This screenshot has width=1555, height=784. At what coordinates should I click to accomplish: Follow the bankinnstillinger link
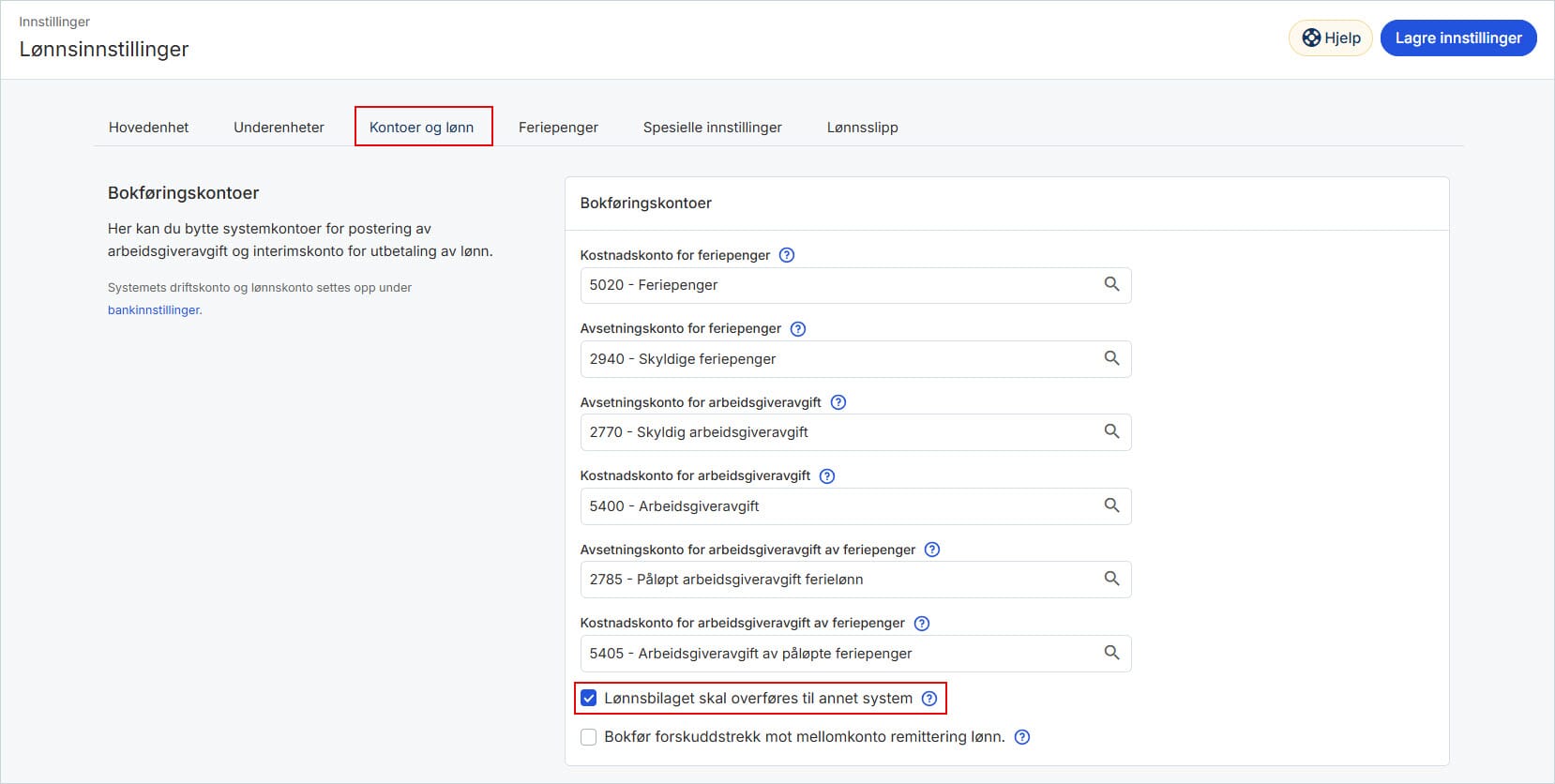pyautogui.click(x=154, y=310)
